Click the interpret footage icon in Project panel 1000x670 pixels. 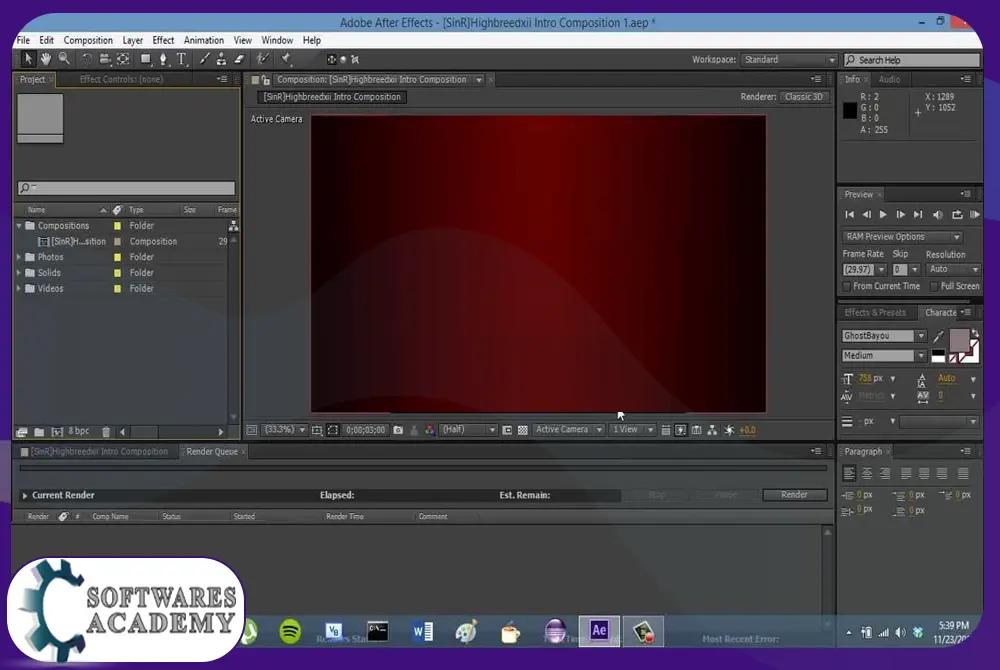[22, 432]
